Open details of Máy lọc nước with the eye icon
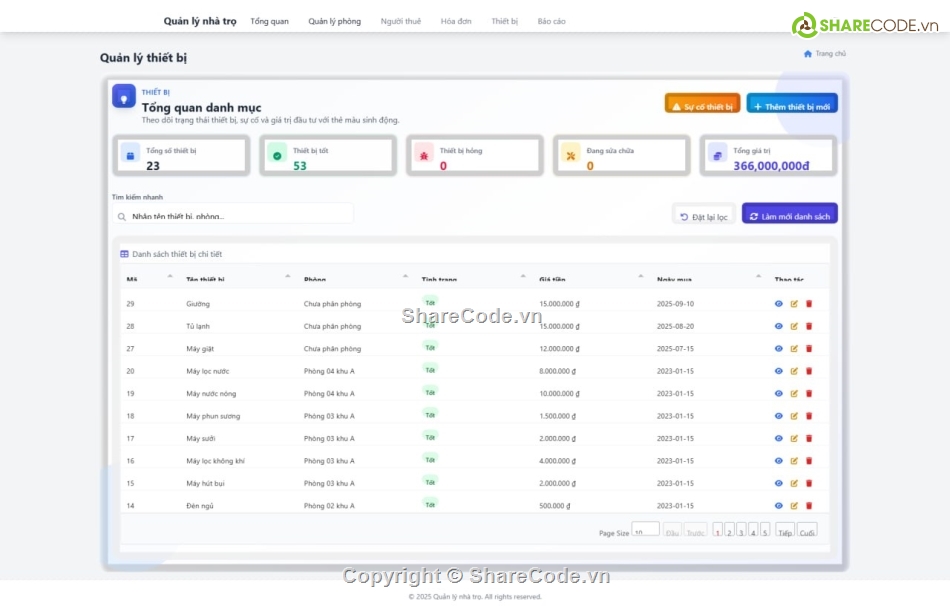 click(779, 371)
